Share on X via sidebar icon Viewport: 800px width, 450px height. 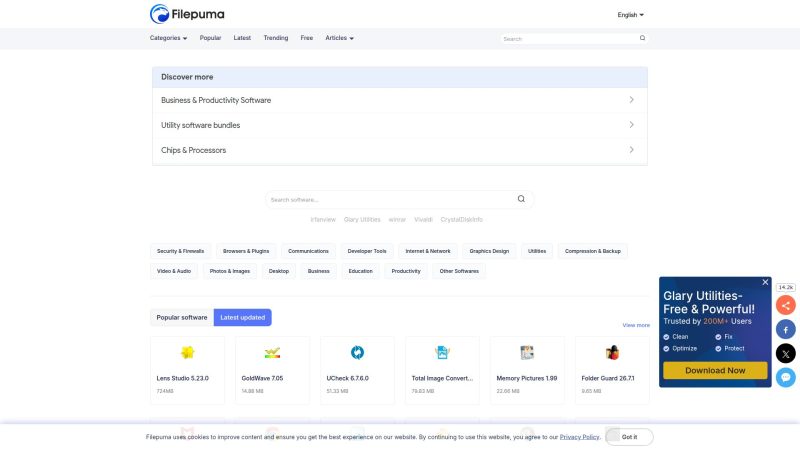[x=786, y=354]
